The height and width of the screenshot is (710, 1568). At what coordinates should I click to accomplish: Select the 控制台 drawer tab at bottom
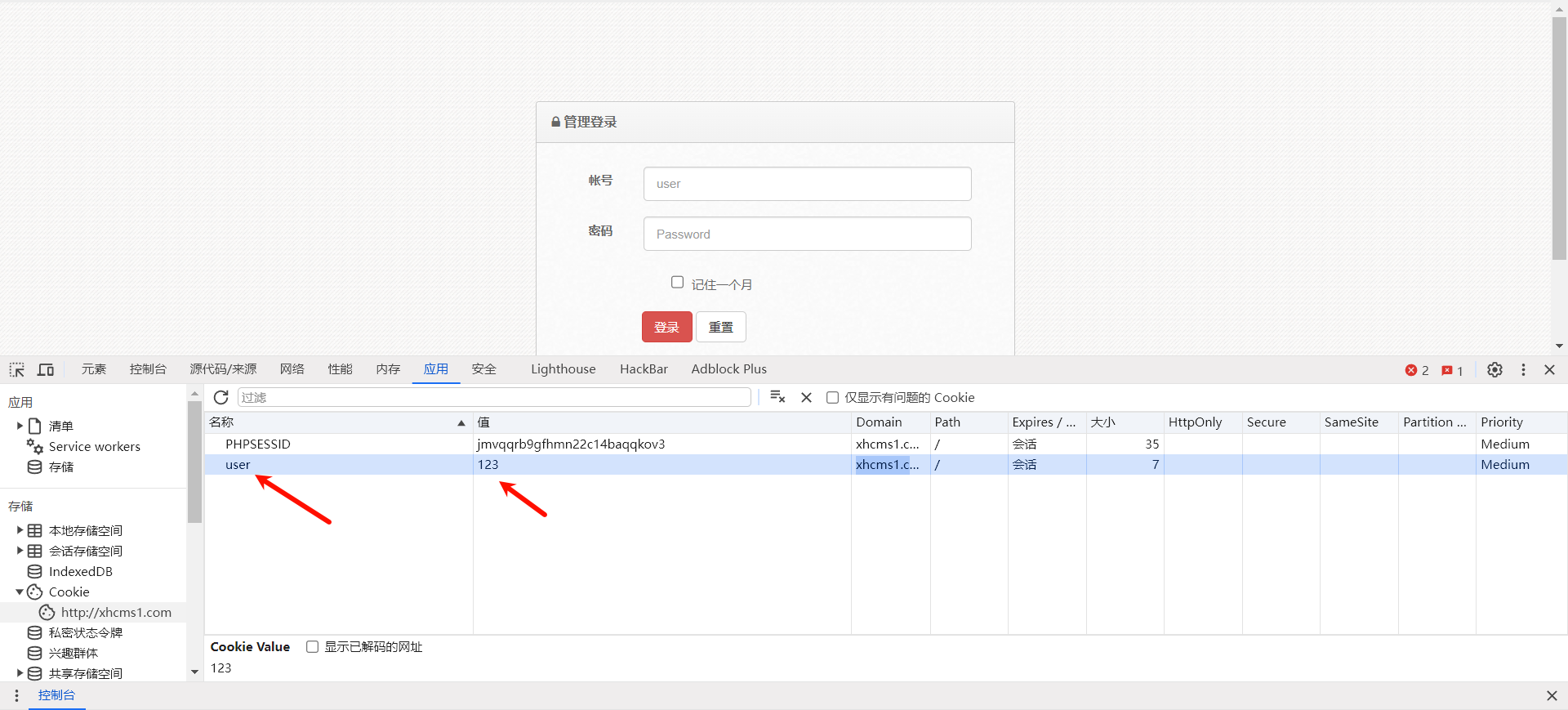tap(56, 695)
